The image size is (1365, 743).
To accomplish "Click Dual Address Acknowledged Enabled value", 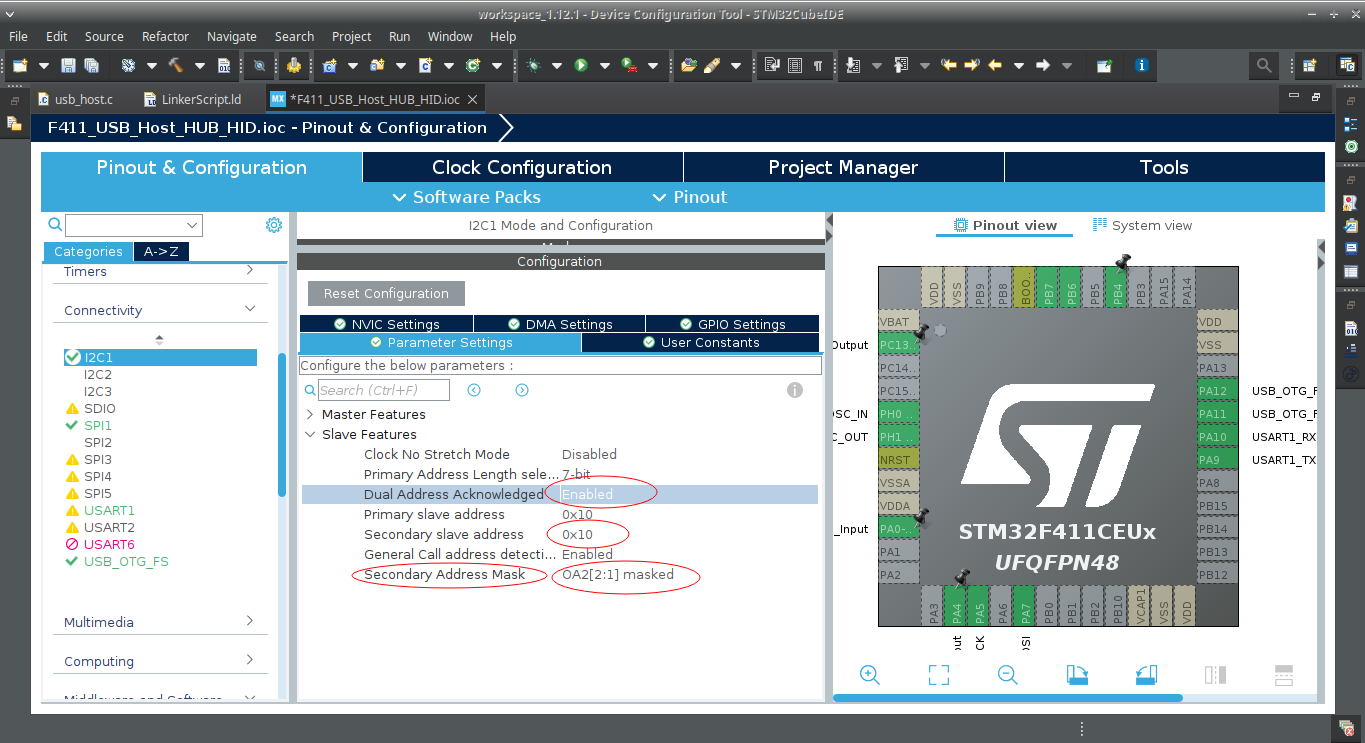I will [x=588, y=494].
